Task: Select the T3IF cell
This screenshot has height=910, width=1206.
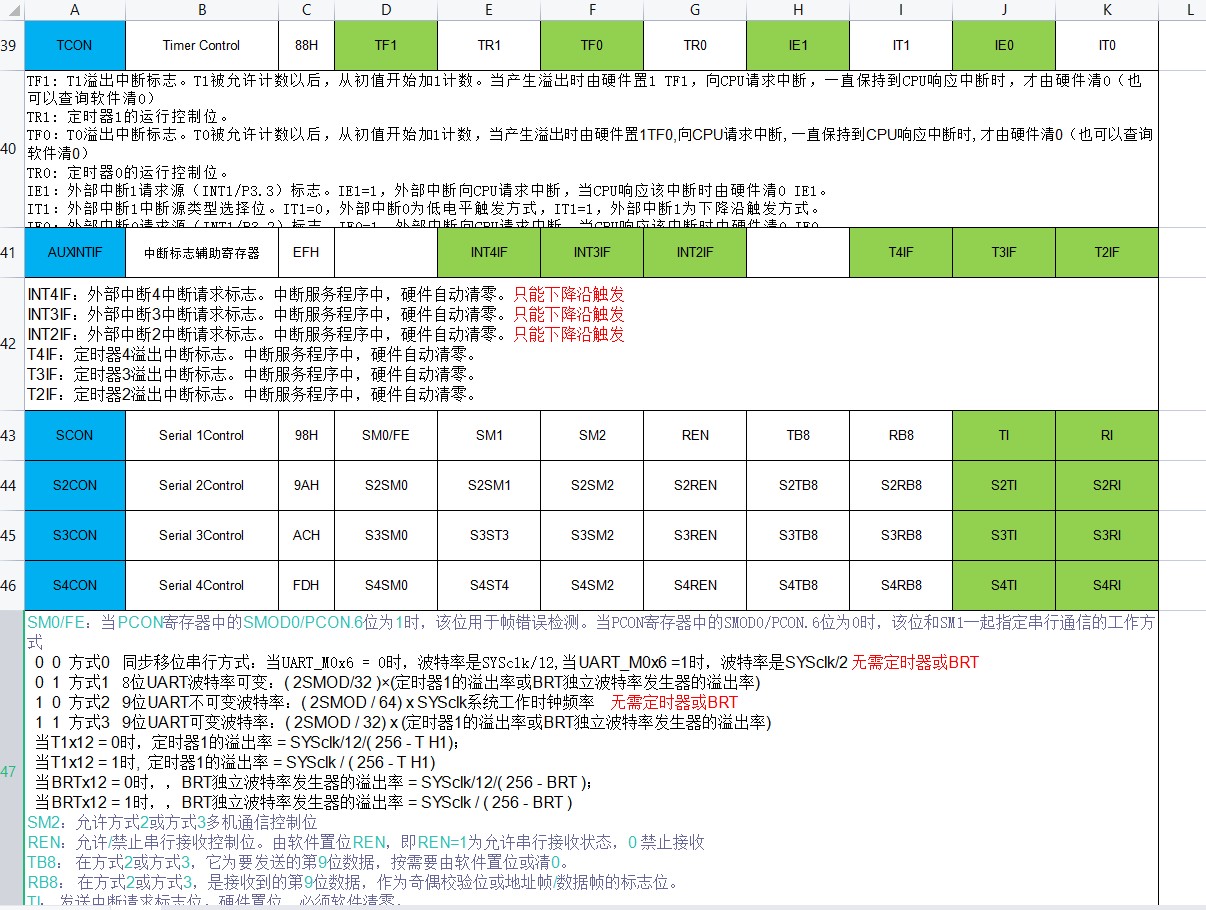Action: coord(1004,252)
